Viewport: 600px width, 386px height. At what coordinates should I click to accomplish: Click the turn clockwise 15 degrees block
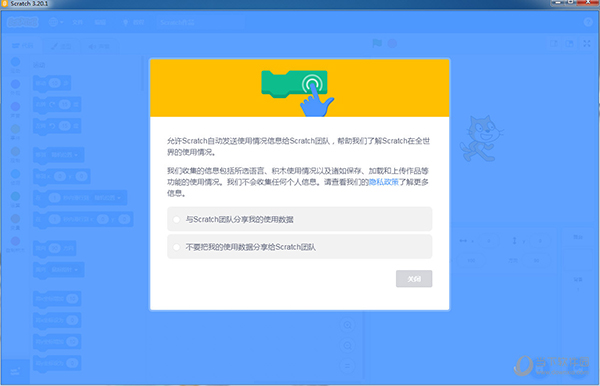57,105
